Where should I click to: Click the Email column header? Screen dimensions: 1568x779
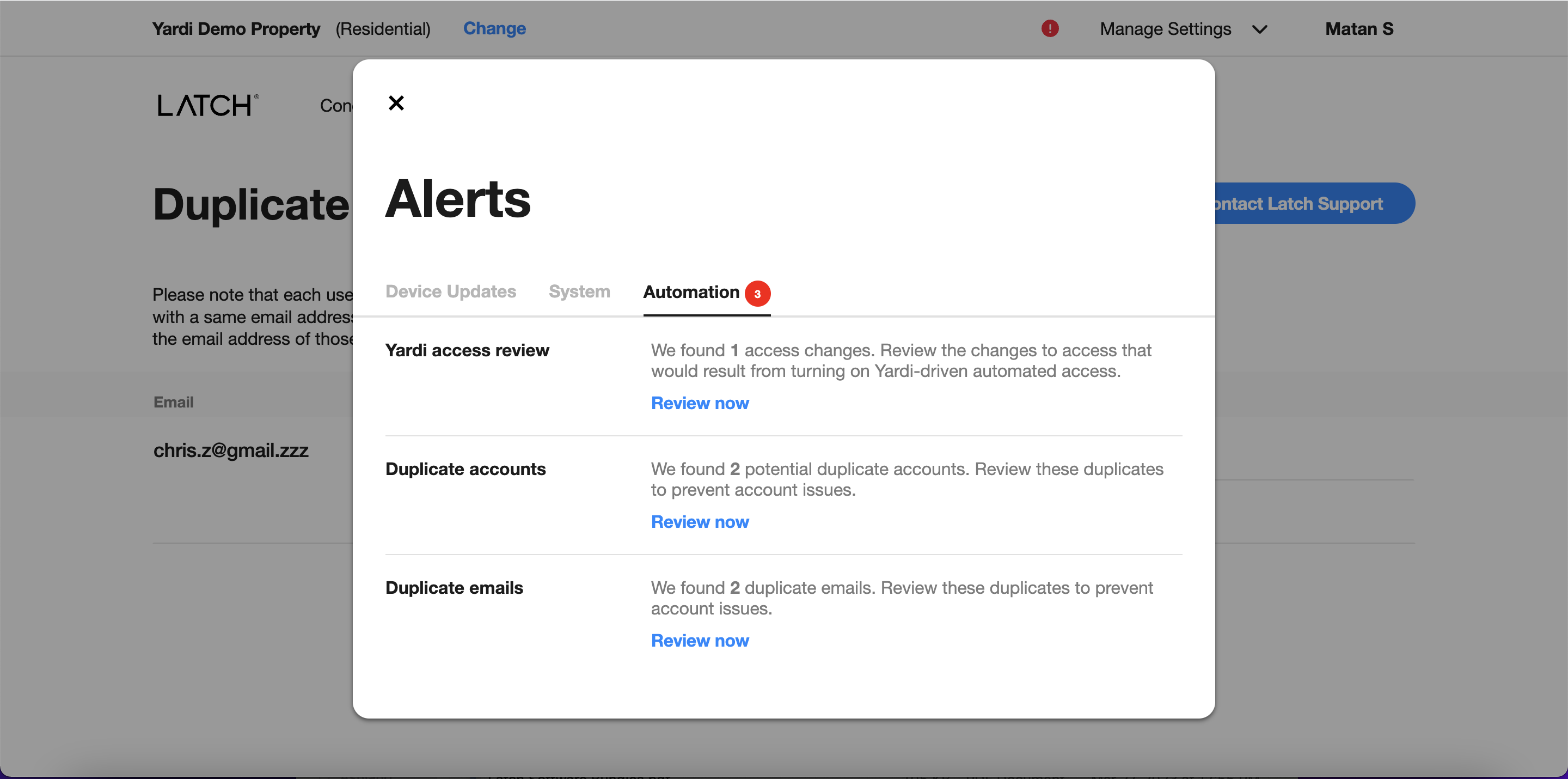tap(174, 402)
